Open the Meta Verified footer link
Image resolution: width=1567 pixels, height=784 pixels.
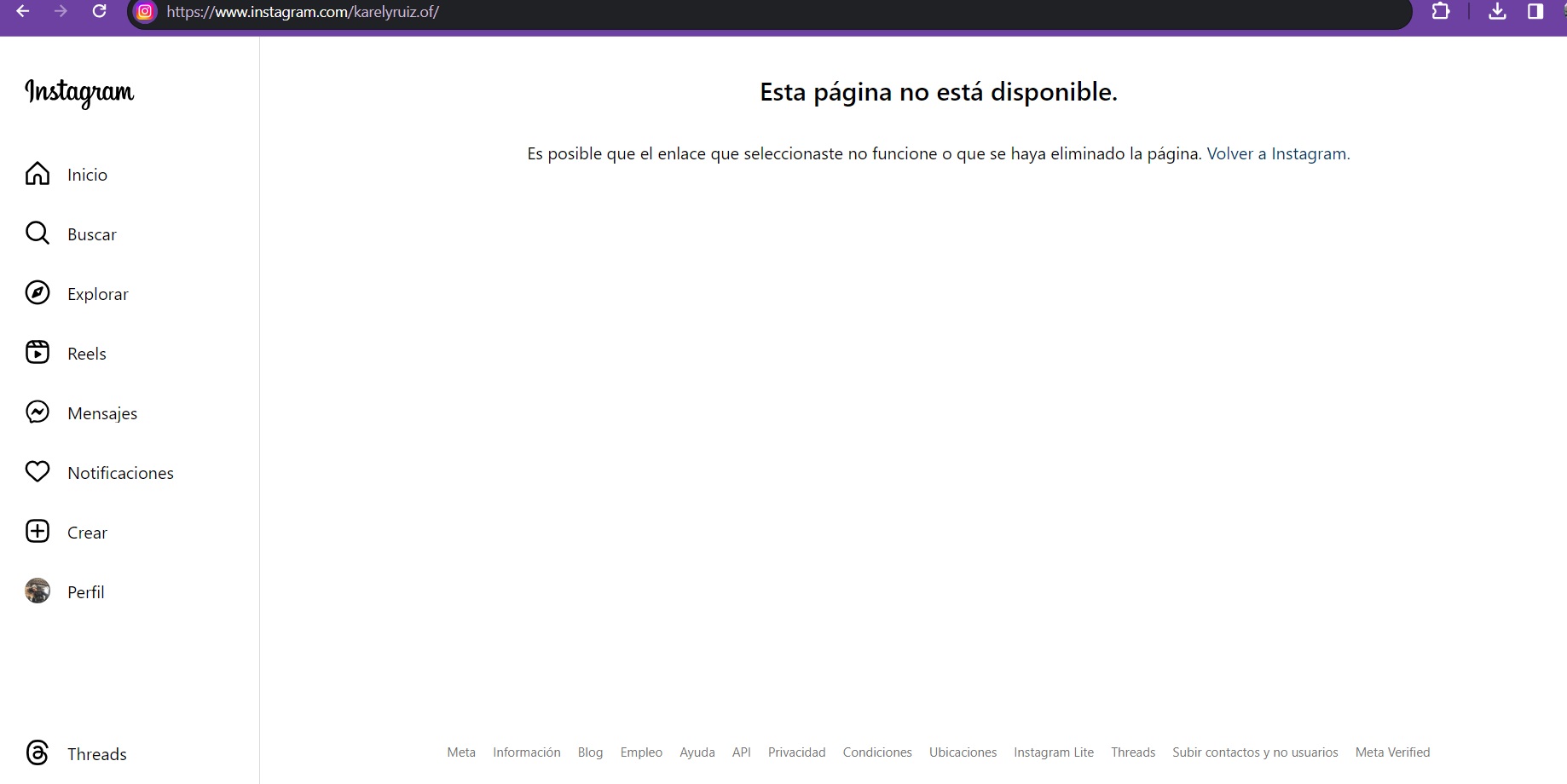coord(1393,752)
